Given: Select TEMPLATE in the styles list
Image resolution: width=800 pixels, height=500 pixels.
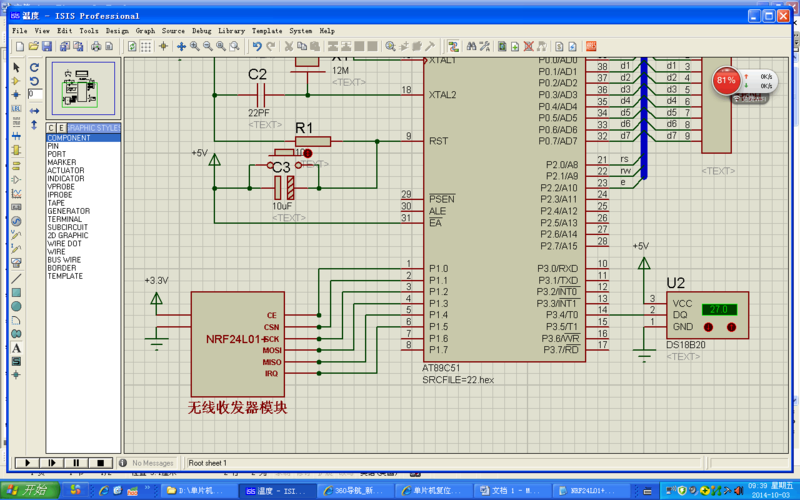Looking at the screenshot, I should point(84,276).
